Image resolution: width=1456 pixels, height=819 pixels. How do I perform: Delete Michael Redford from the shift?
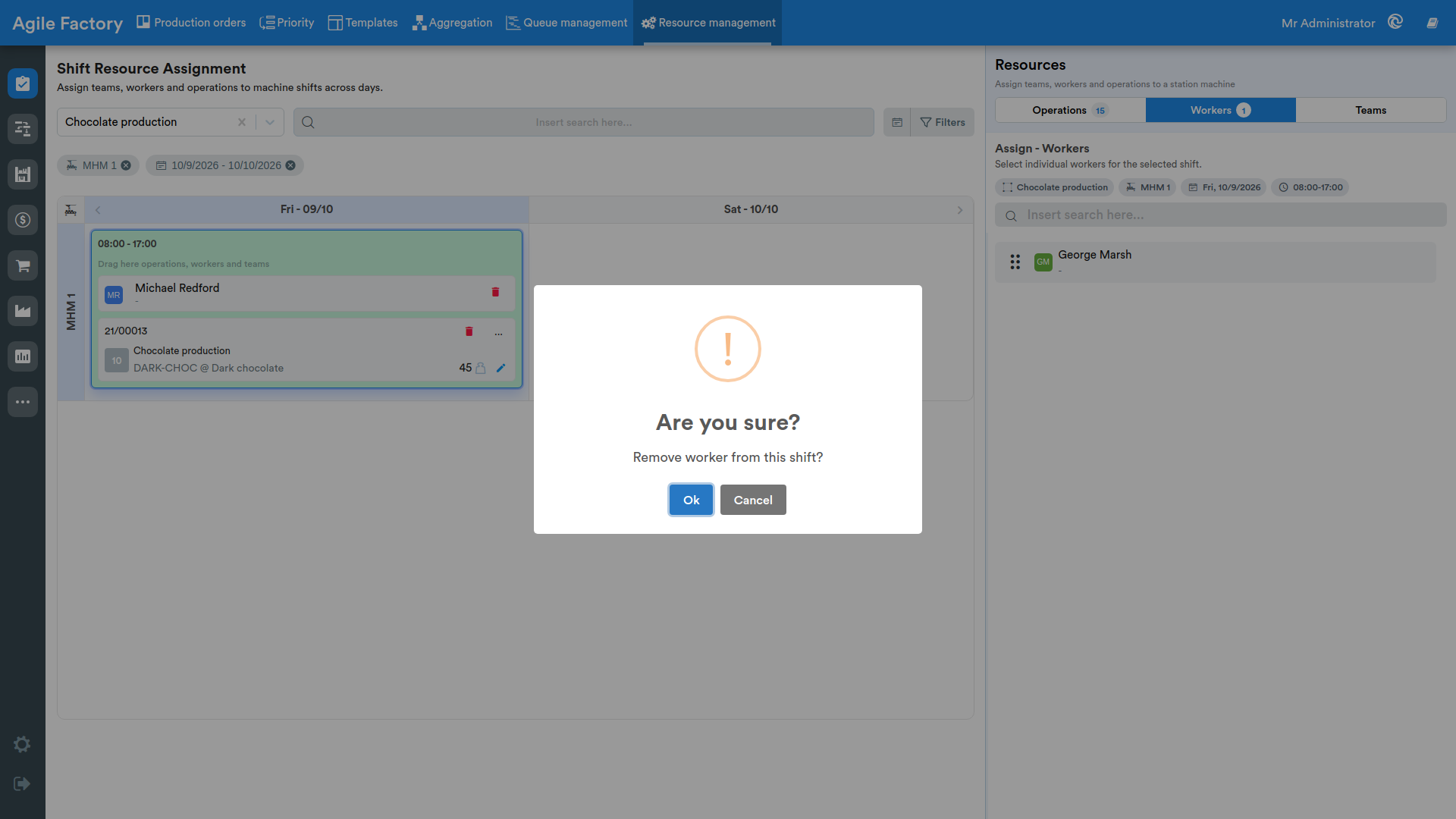click(x=495, y=292)
